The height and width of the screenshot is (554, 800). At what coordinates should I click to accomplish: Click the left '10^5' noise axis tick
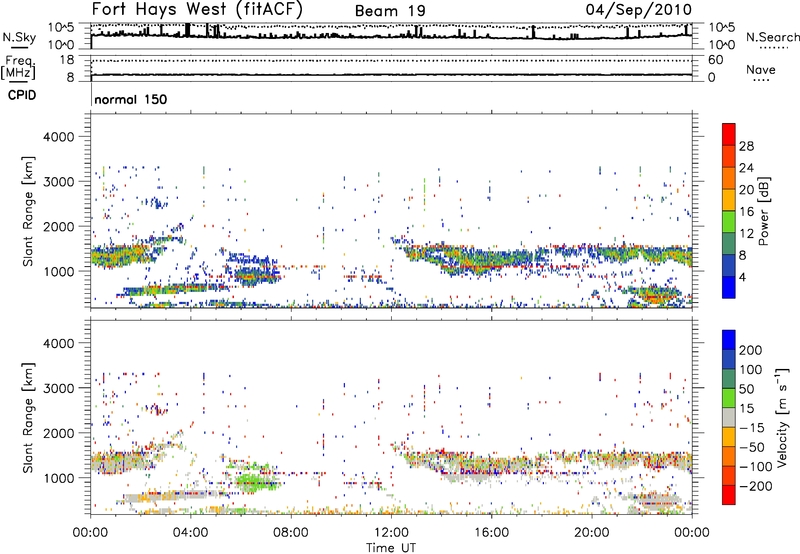tap(61, 27)
